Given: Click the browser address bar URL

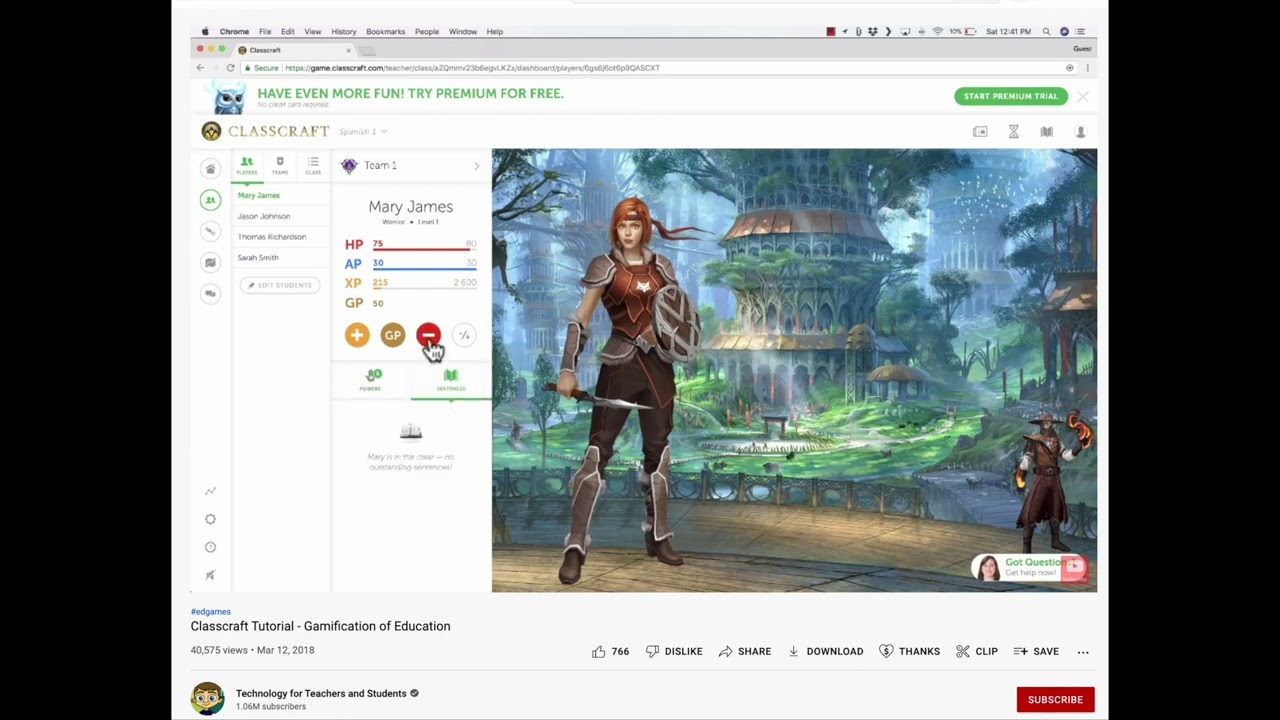Looking at the screenshot, I should [472, 68].
